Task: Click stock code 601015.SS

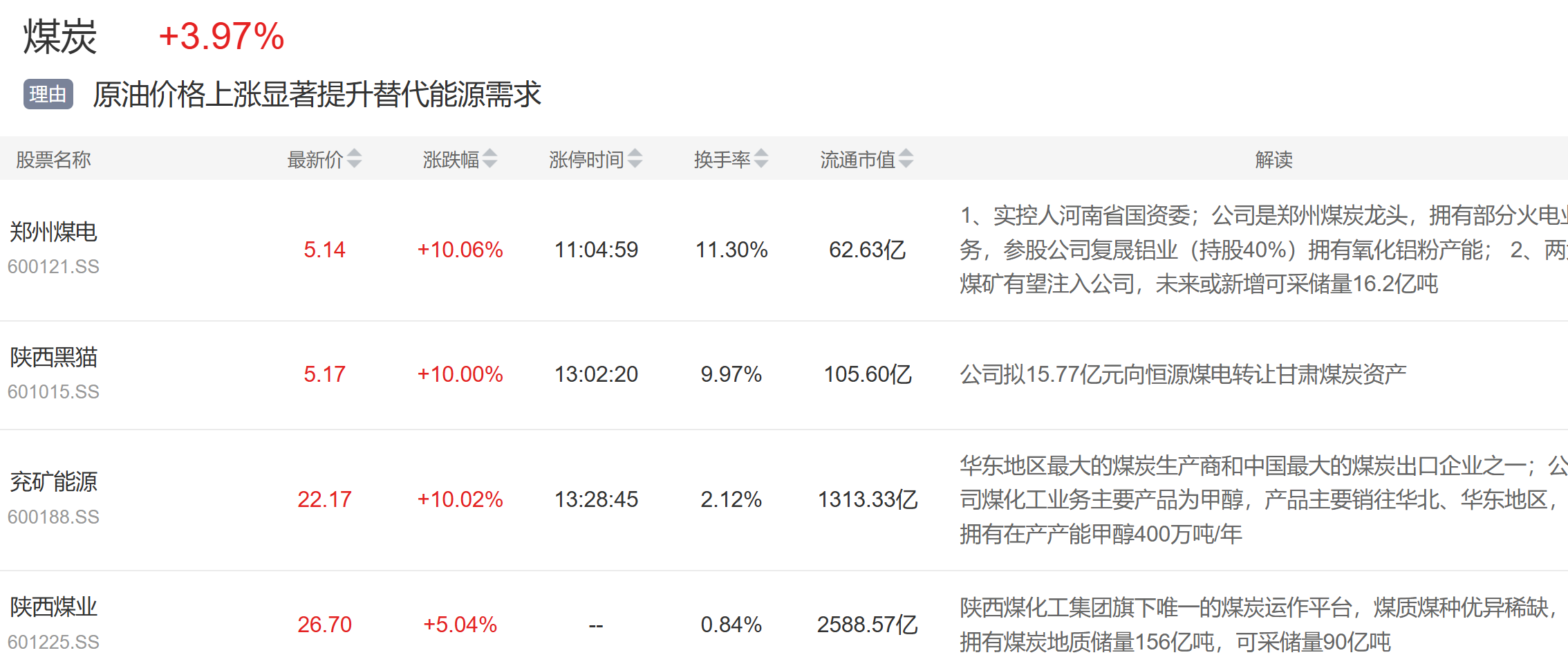Action: pyautogui.click(x=53, y=392)
